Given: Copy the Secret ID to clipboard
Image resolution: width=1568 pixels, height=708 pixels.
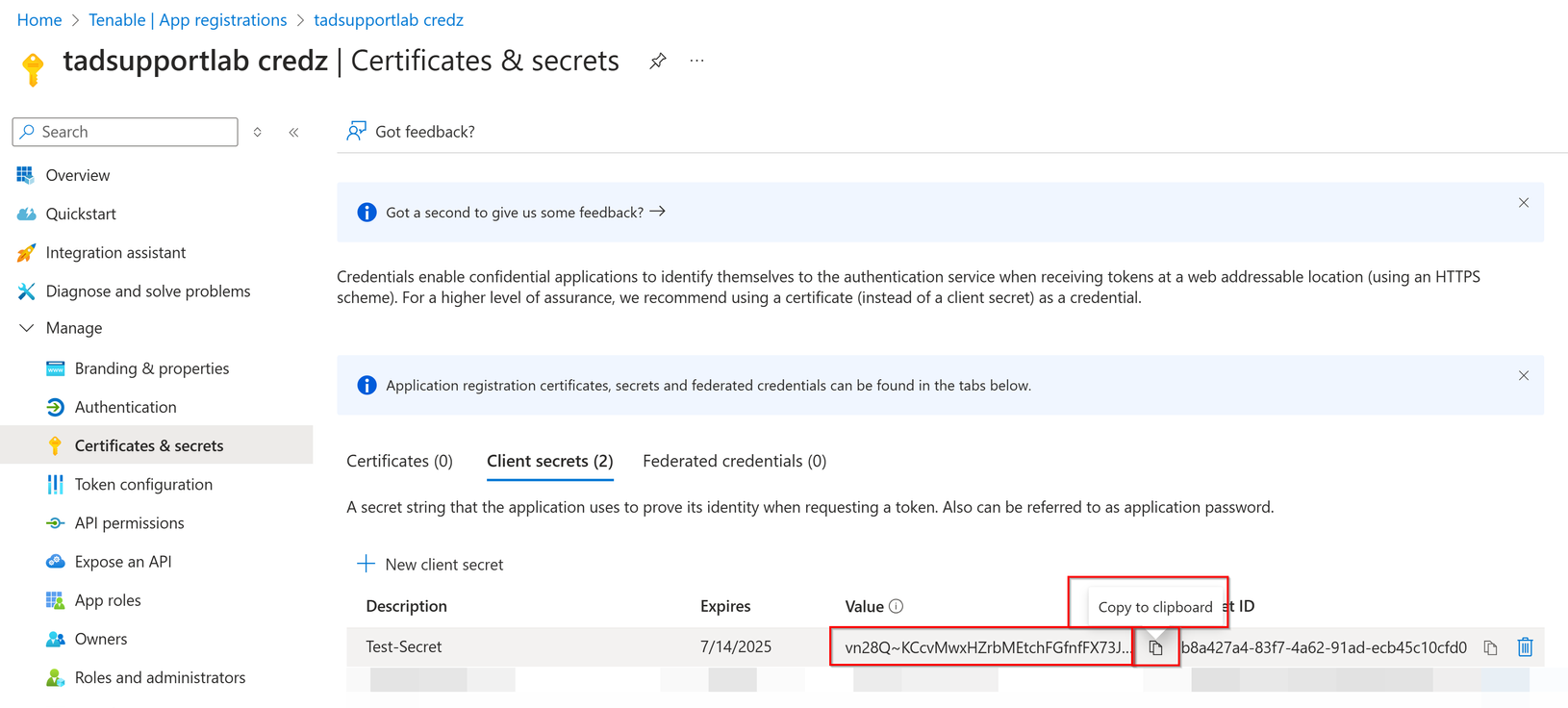Looking at the screenshot, I should [1490, 647].
